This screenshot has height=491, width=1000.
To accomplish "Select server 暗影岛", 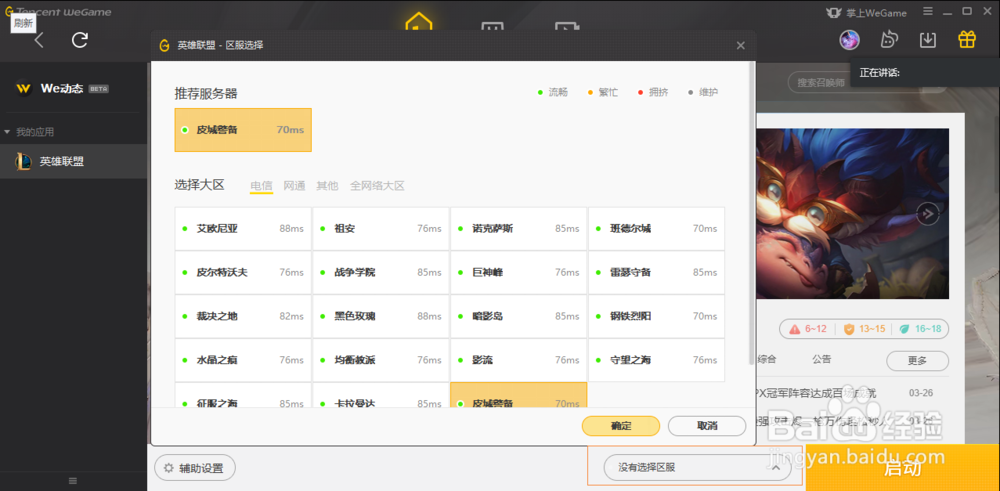I will click(x=518, y=316).
